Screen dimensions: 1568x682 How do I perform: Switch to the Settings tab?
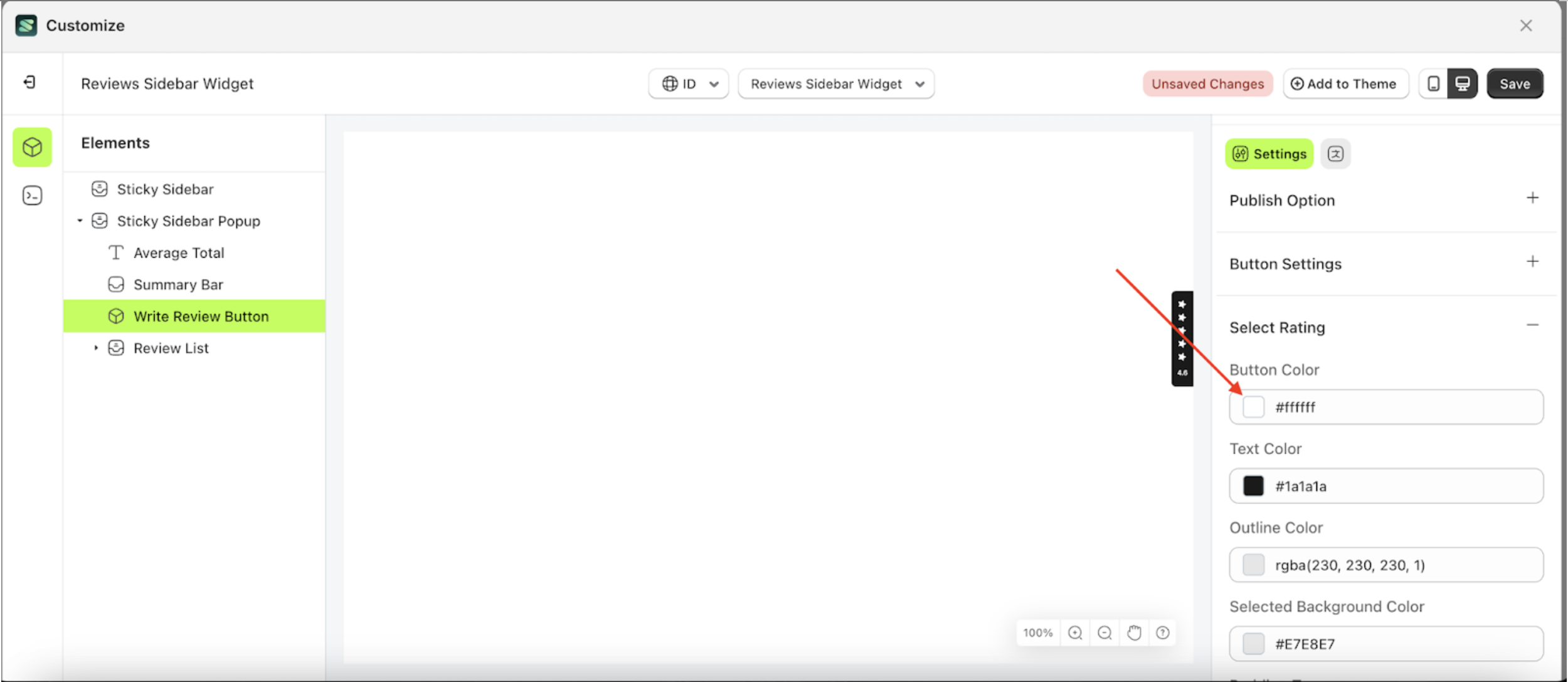(x=1268, y=154)
